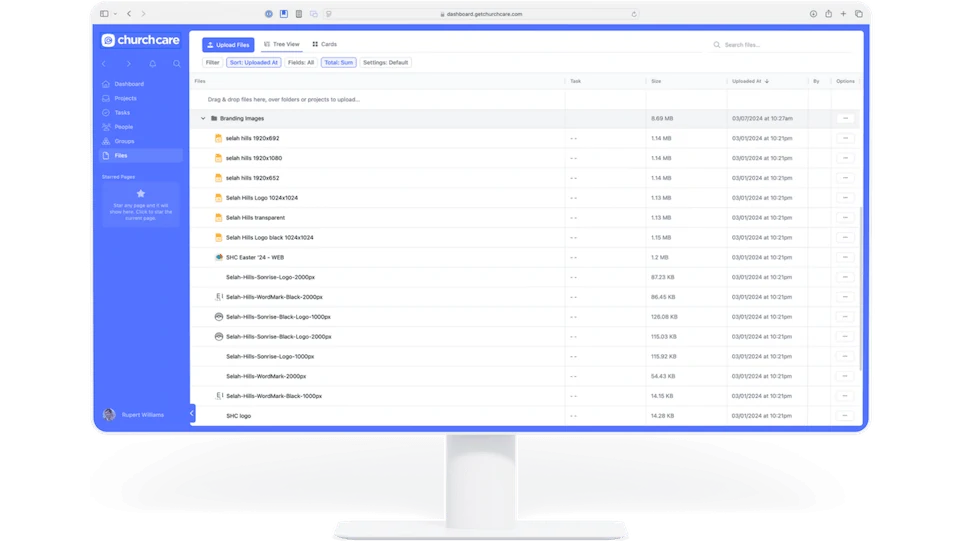Go back using sidebar left arrow
The height and width of the screenshot is (541, 962).
pyautogui.click(x=104, y=64)
